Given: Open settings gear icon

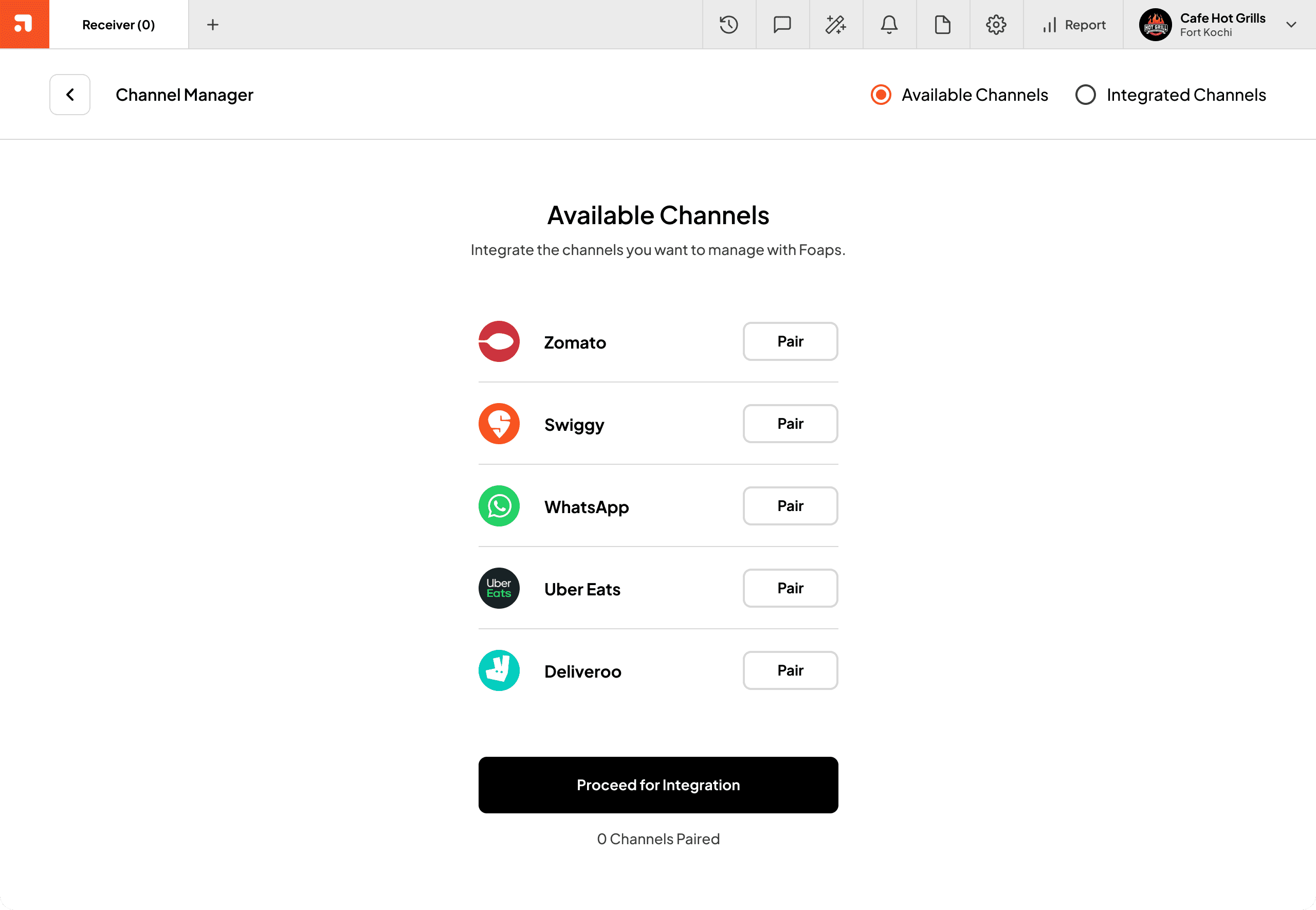Looking at the screenshot, I should (996, 25).
